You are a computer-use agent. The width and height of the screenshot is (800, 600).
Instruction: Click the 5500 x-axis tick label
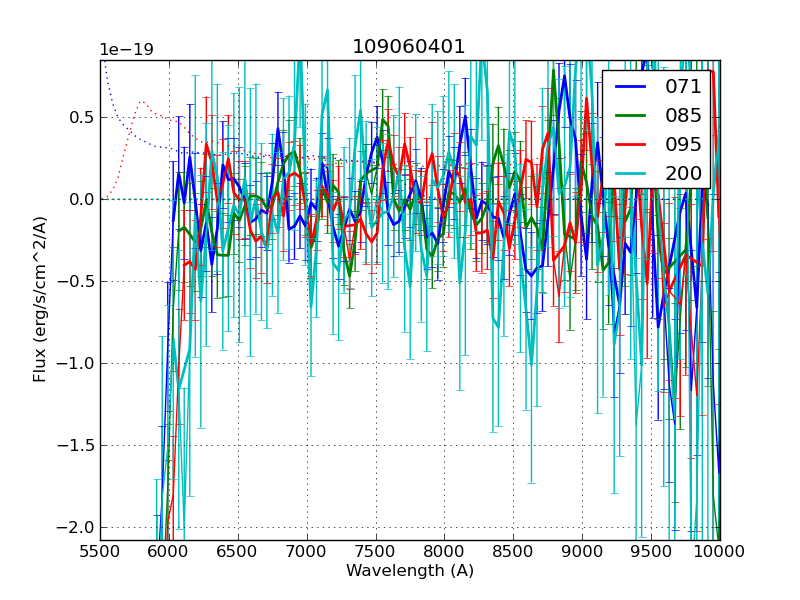(100, 551)
